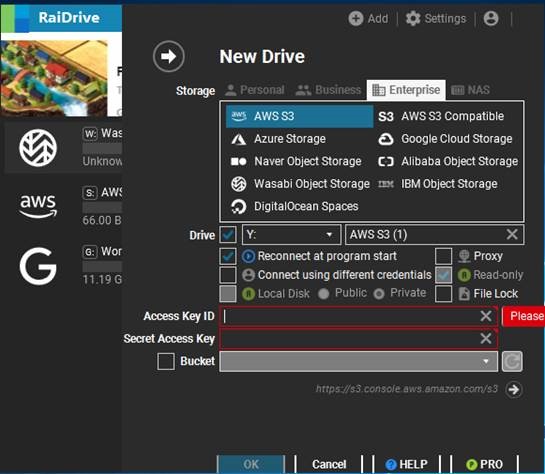
Task: Switch to the Personal storage tab
Action: (x=255, y=90)
